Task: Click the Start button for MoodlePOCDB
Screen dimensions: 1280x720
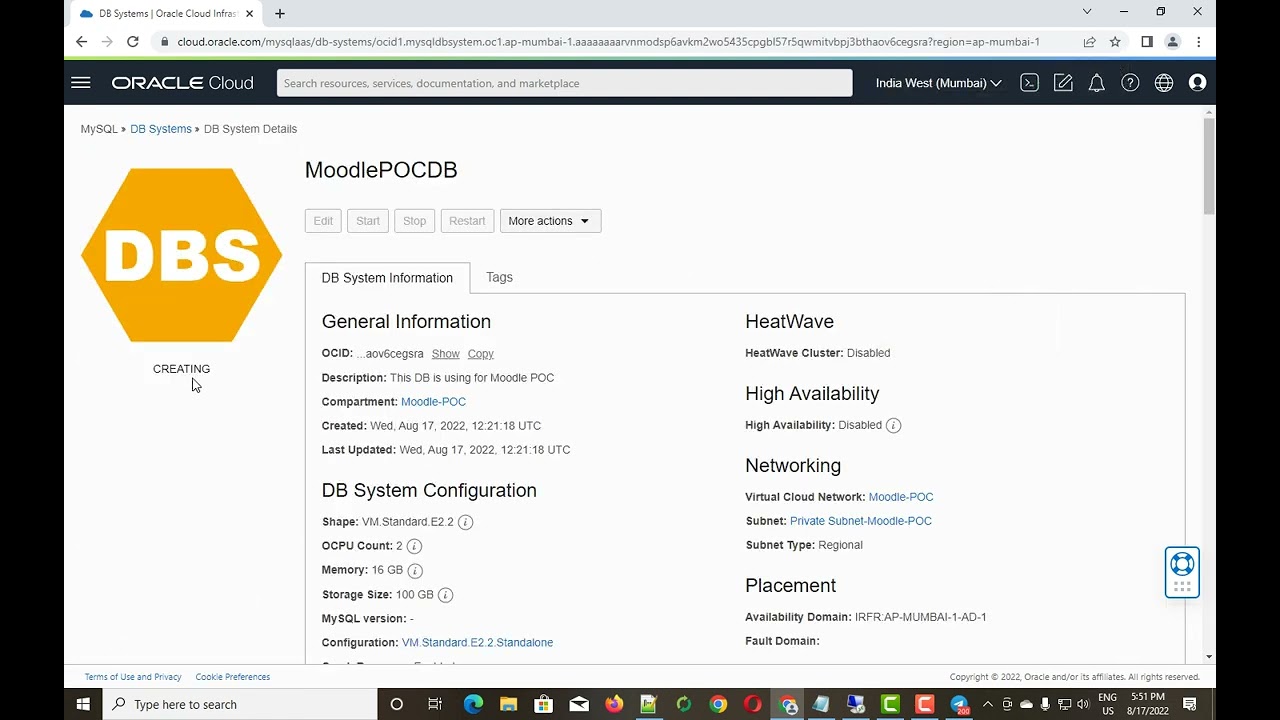Action: tap(368, 221)
